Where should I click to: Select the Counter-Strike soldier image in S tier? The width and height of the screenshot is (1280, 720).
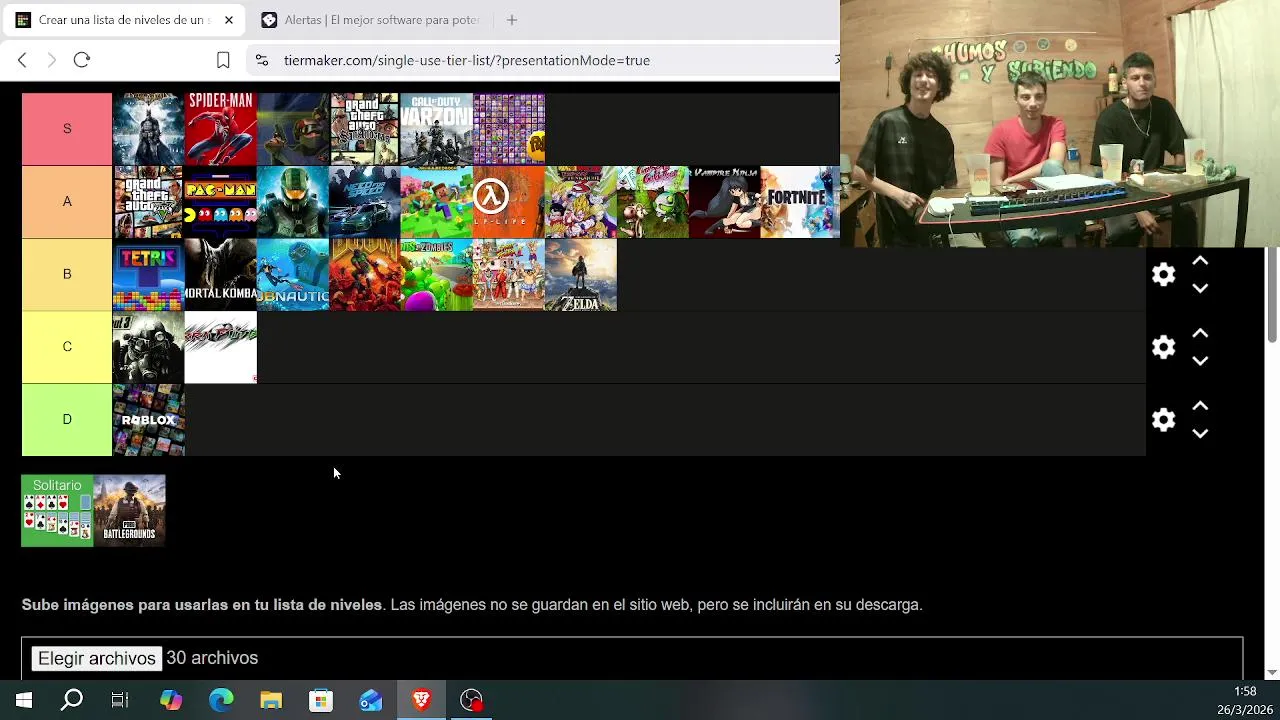click(x=293, y=129)
